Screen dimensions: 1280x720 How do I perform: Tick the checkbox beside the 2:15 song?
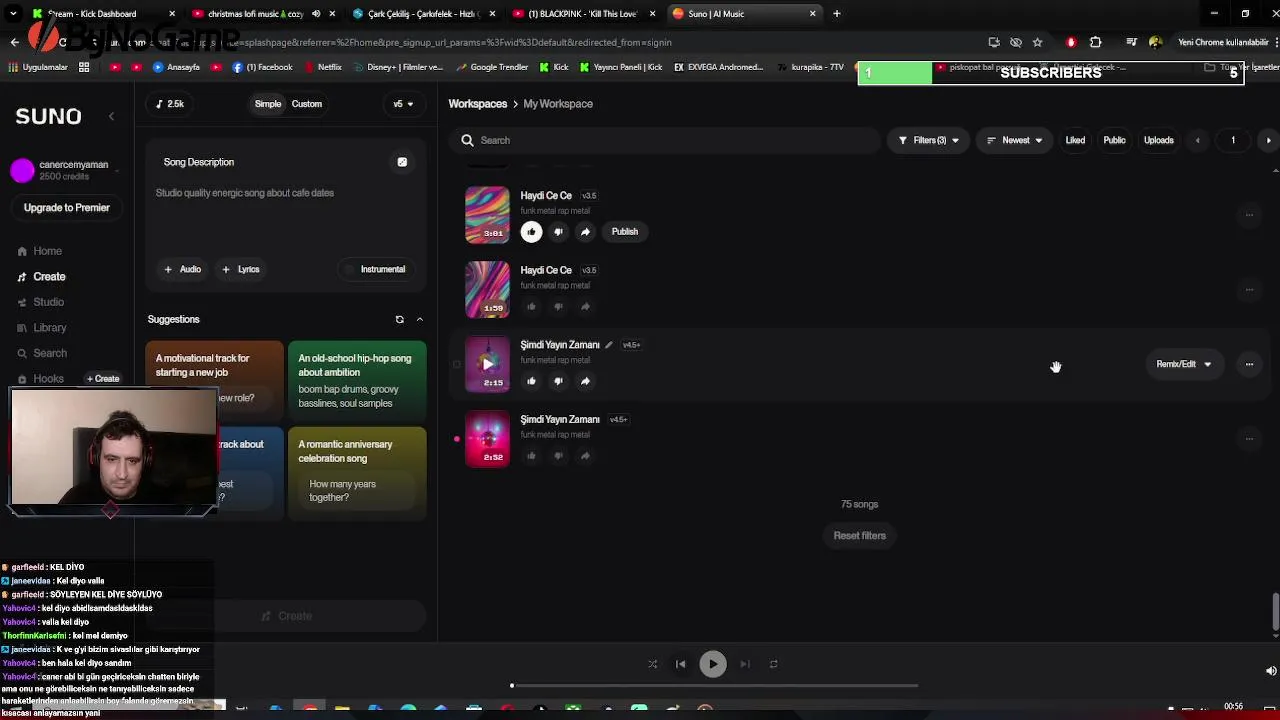456,364
